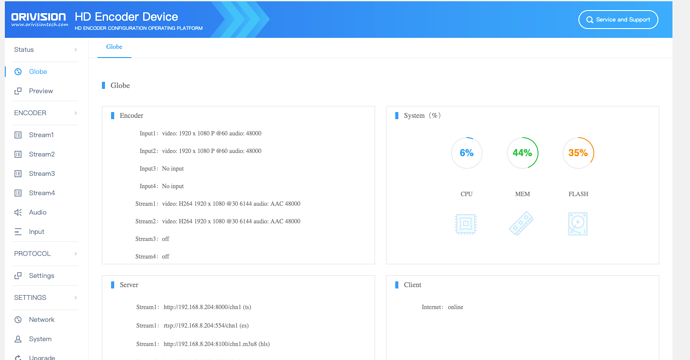The height and width of the screenshot is (360, 690).
Task: Click the Client panel heading
Action: (x=412, y=285)
